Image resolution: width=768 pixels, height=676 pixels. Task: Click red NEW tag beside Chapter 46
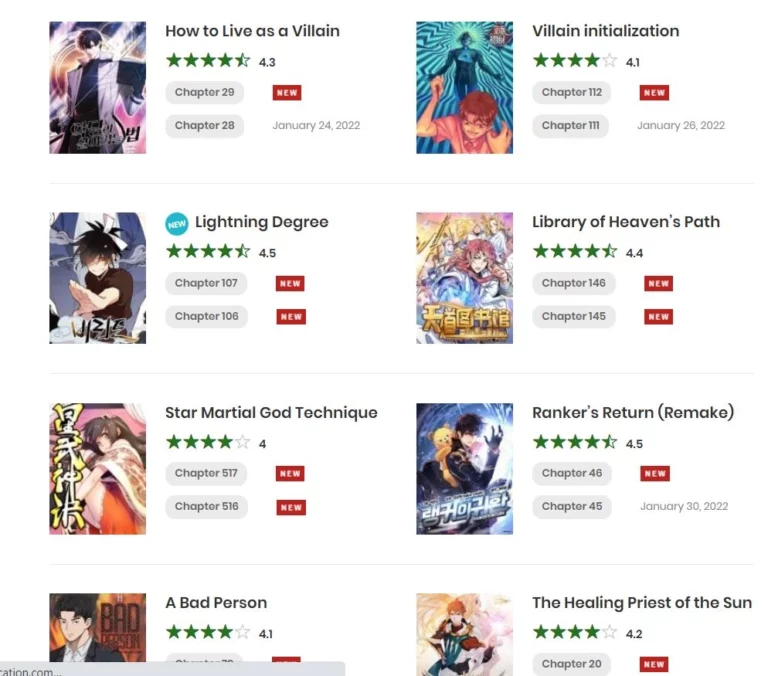point(655,474)
